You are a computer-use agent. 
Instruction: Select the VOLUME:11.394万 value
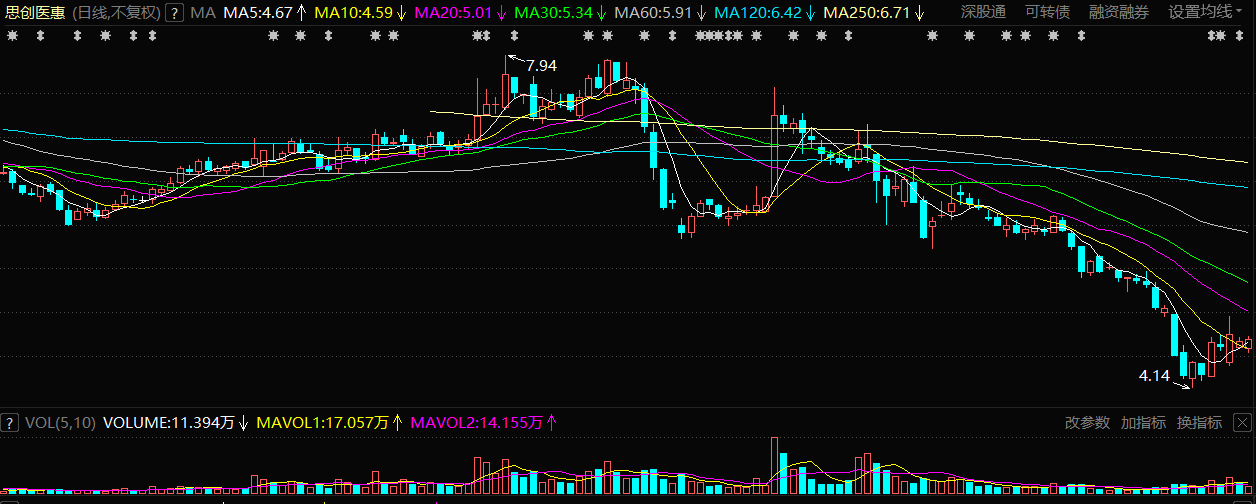(x=169, y=423)
